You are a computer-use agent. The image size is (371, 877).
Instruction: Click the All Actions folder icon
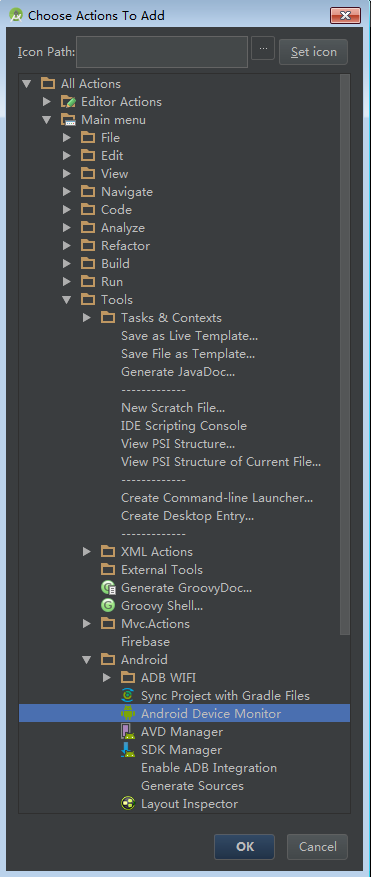(48, 83)
